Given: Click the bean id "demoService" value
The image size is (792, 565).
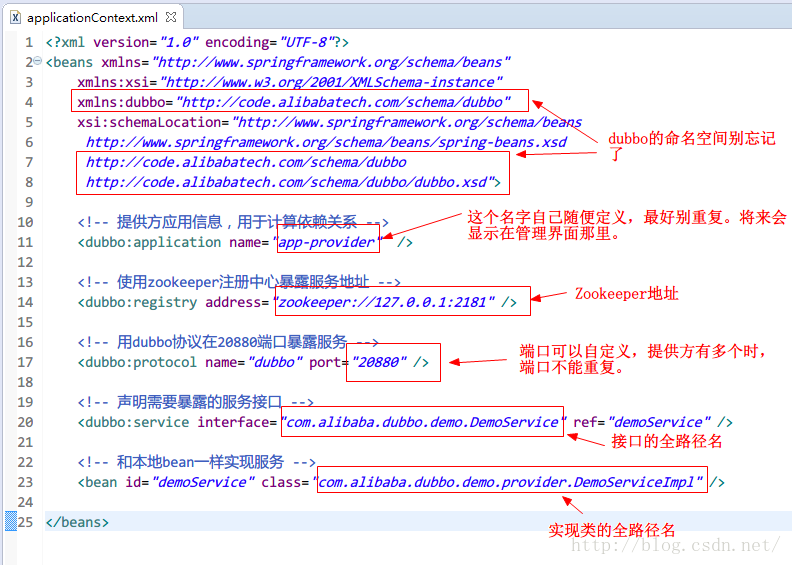Looking at the screenshot, I should point(203,482).
